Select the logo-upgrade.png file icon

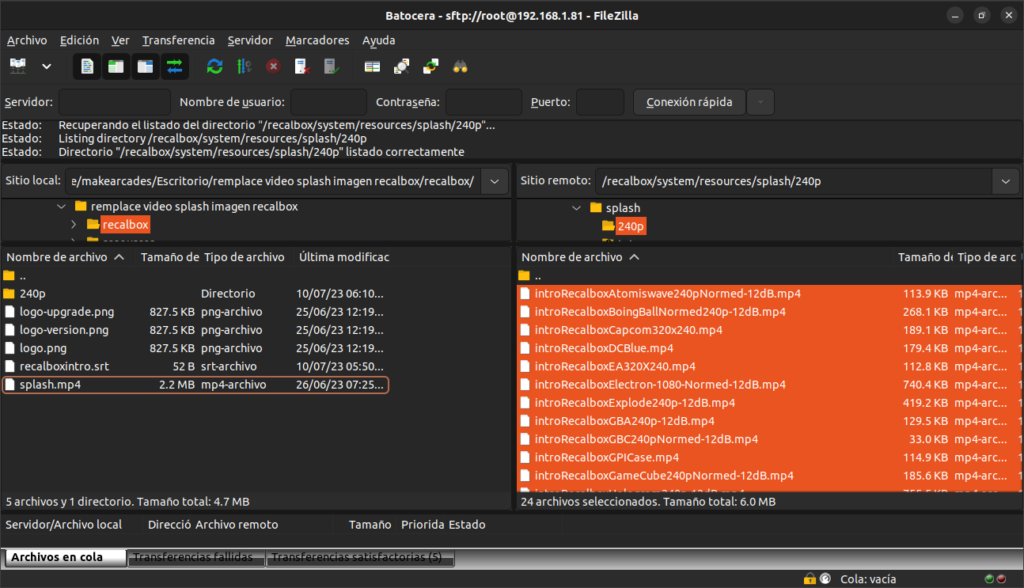click(10, 312)
